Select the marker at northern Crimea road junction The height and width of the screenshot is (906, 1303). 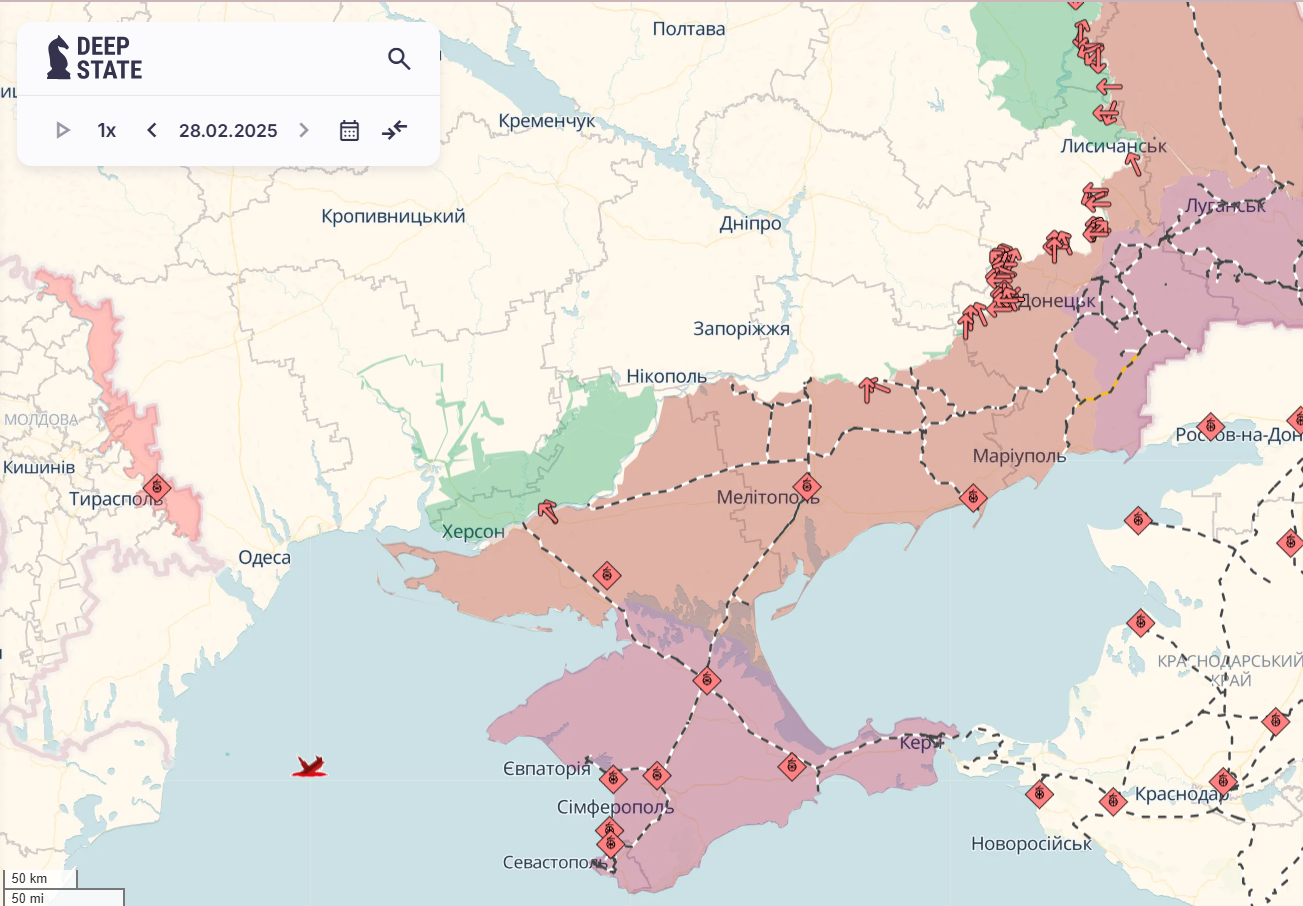click(x=706, y=680)
